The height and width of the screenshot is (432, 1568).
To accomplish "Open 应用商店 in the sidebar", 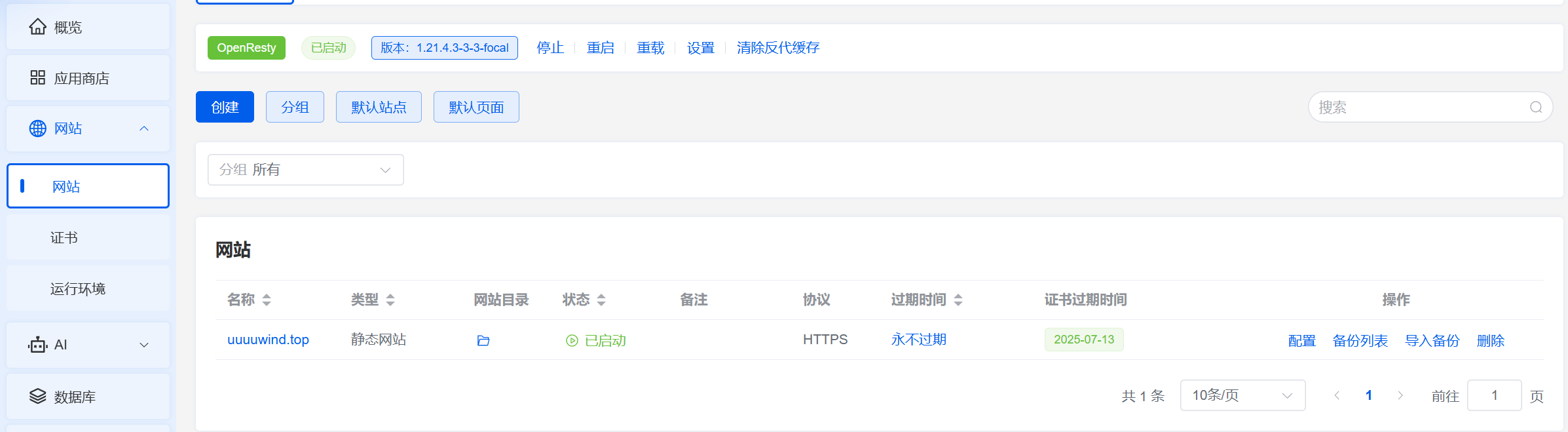I will [88, 78].
